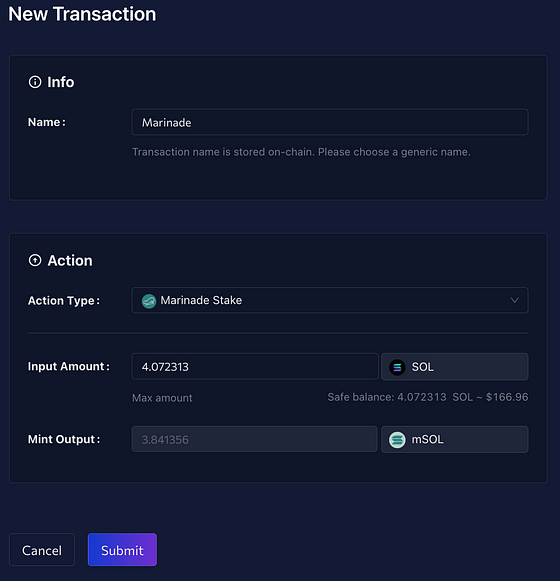Click the Info circle icon

click(x=35, y=82)
